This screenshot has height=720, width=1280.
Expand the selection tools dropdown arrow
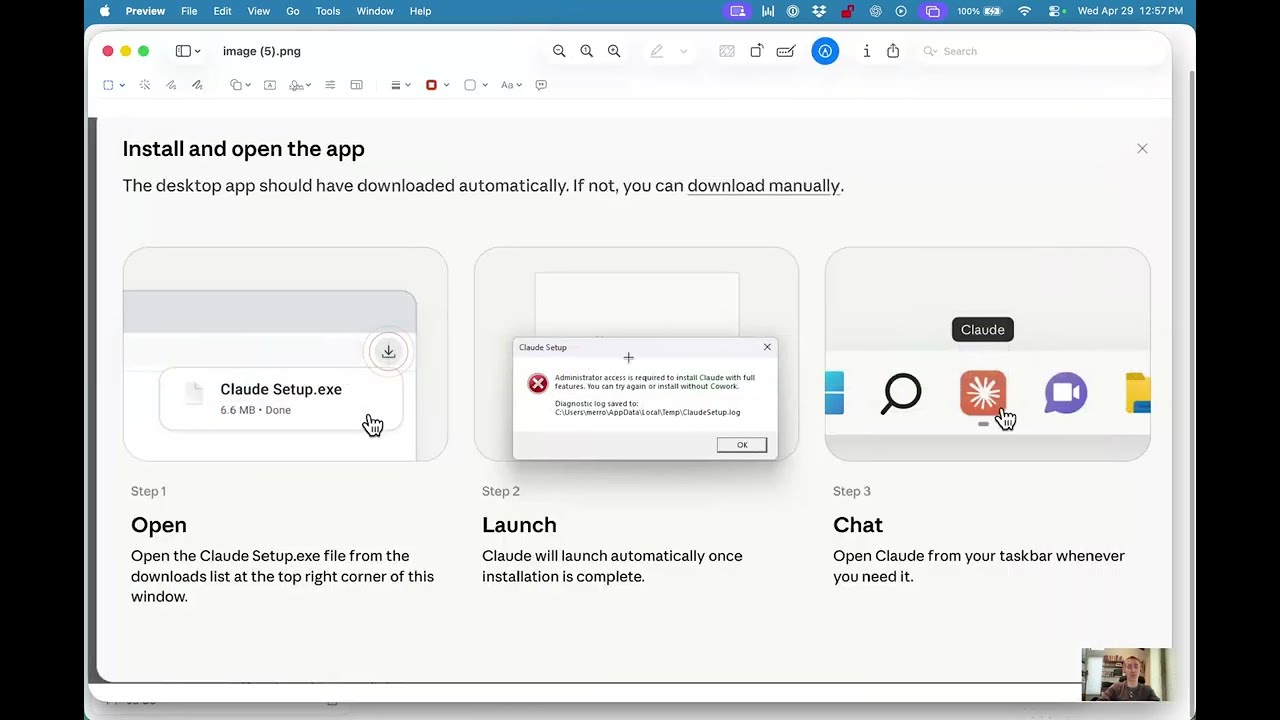tap(122, 85)
